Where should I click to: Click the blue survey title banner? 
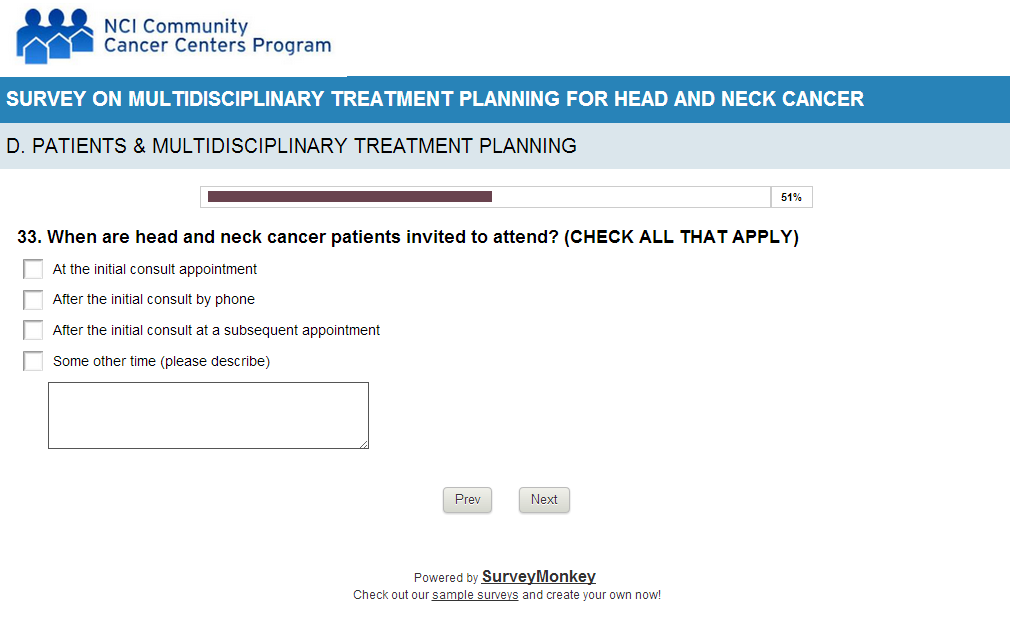[x=435, y=99]
